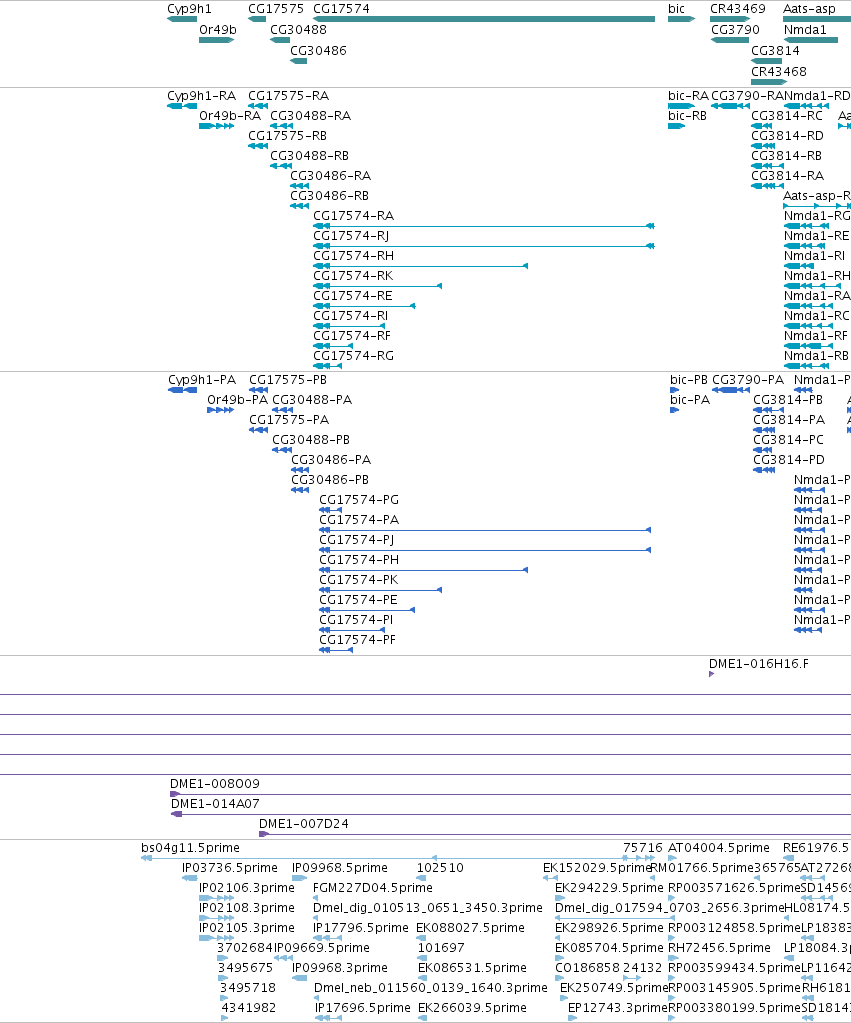
Task: Open the DME1-008O09 BAC clone label
Action: (x=215, y=784)
